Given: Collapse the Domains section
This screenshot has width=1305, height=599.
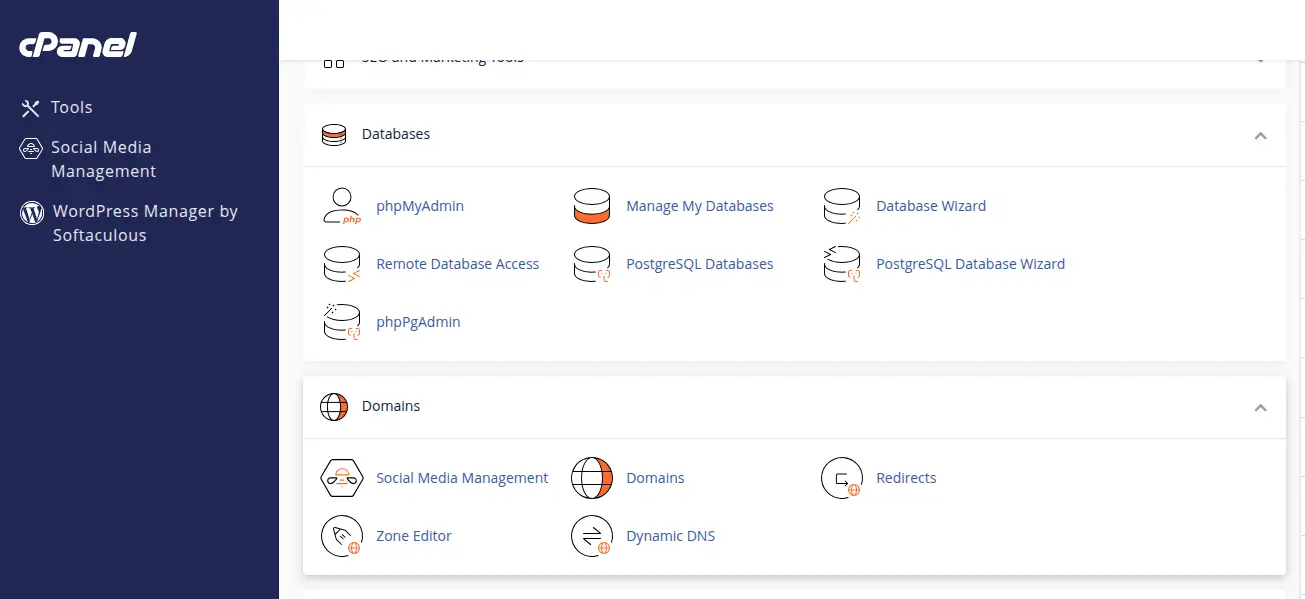Looking at the screenshot, I should tap(1261, 407).
